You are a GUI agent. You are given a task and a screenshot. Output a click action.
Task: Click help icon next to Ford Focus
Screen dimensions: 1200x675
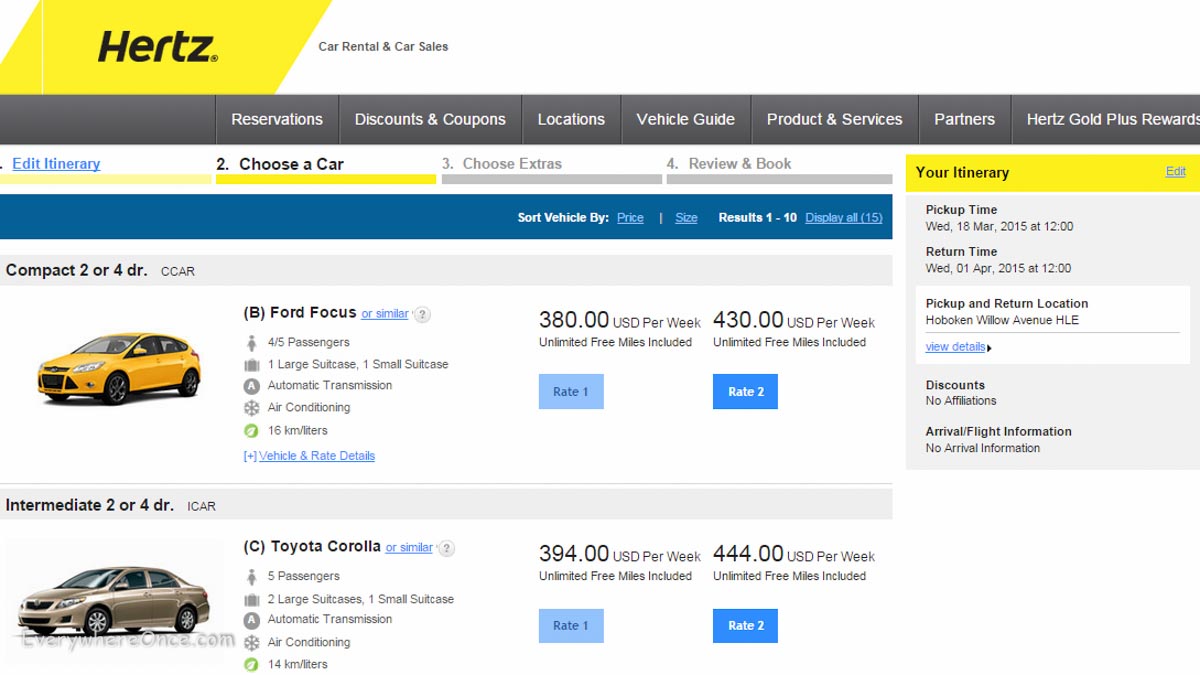coord(422,314)
